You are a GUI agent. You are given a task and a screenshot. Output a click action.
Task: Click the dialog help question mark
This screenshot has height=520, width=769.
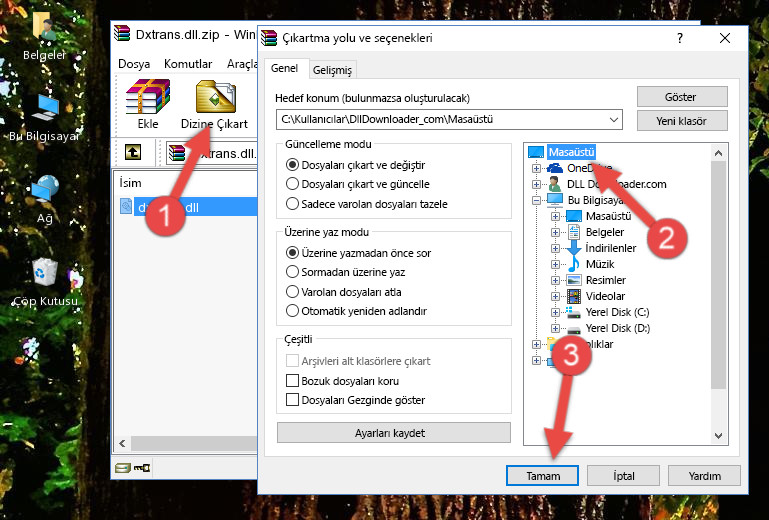click(x=680, y=38)
